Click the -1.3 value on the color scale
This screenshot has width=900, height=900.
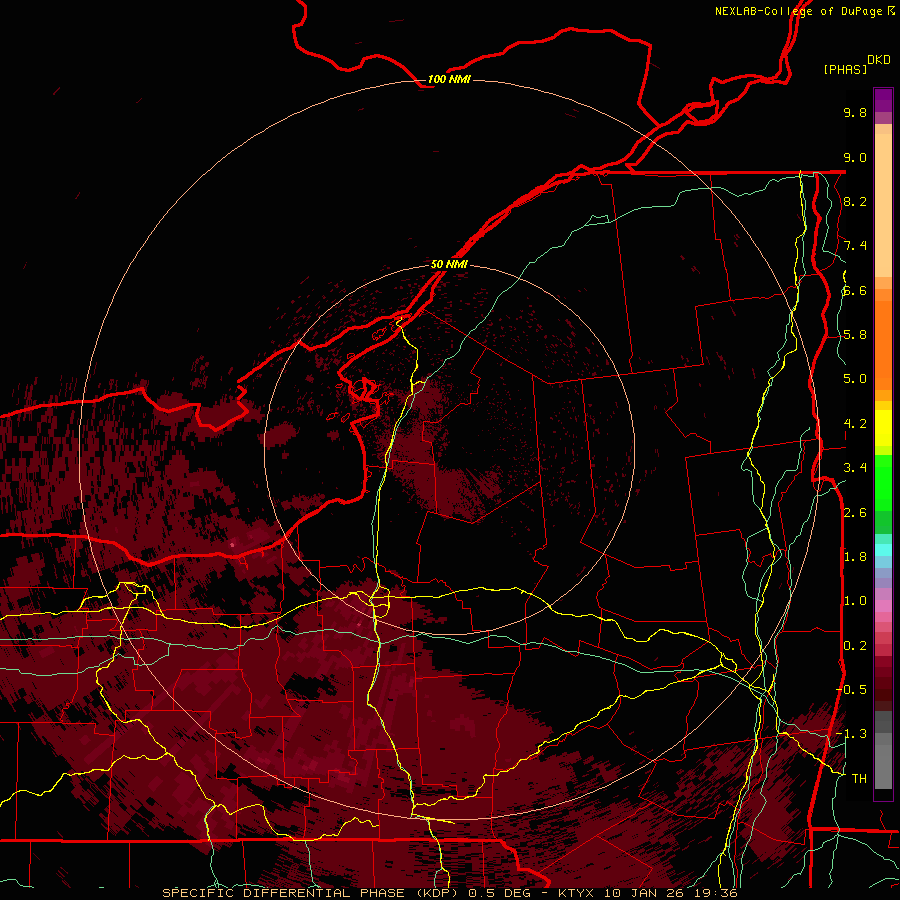(x=852, y=734)
